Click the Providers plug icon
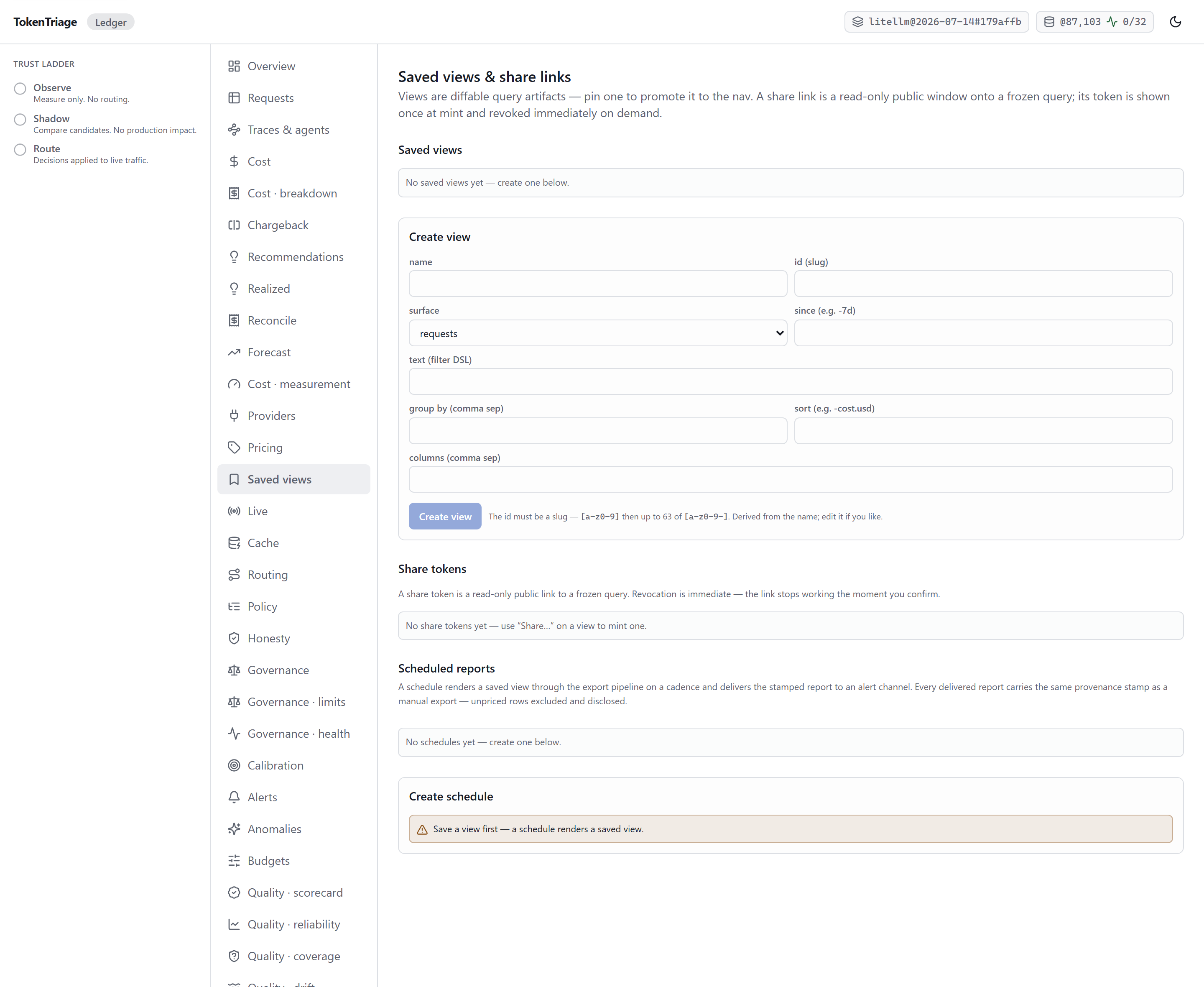1204x987 pixels. (234, 416)
